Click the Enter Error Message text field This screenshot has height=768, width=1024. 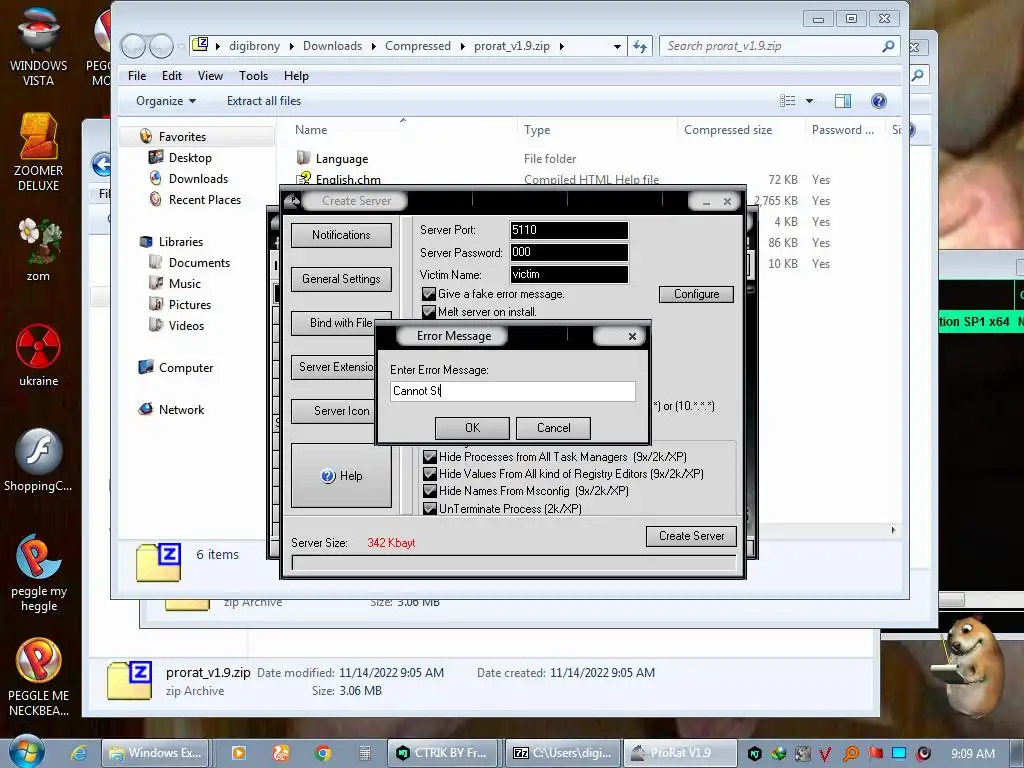coord(513,391)
